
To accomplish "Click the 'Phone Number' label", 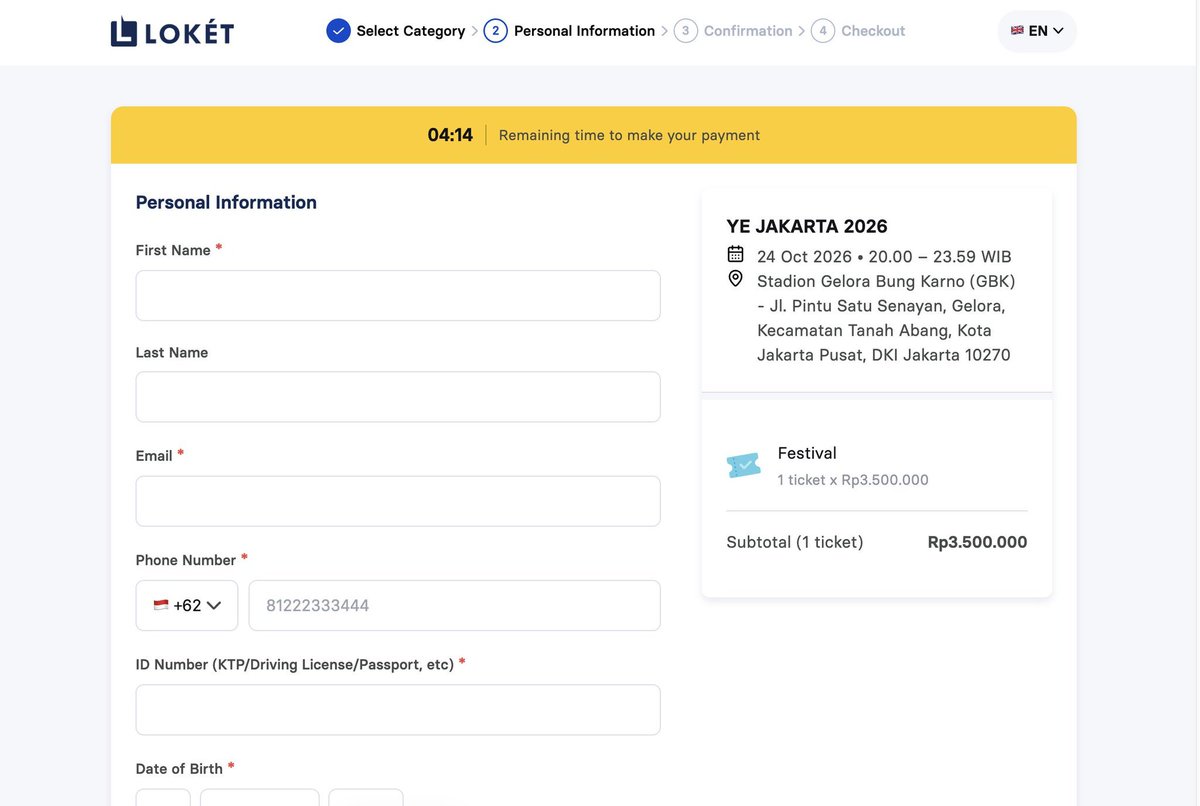I will 186,560.
